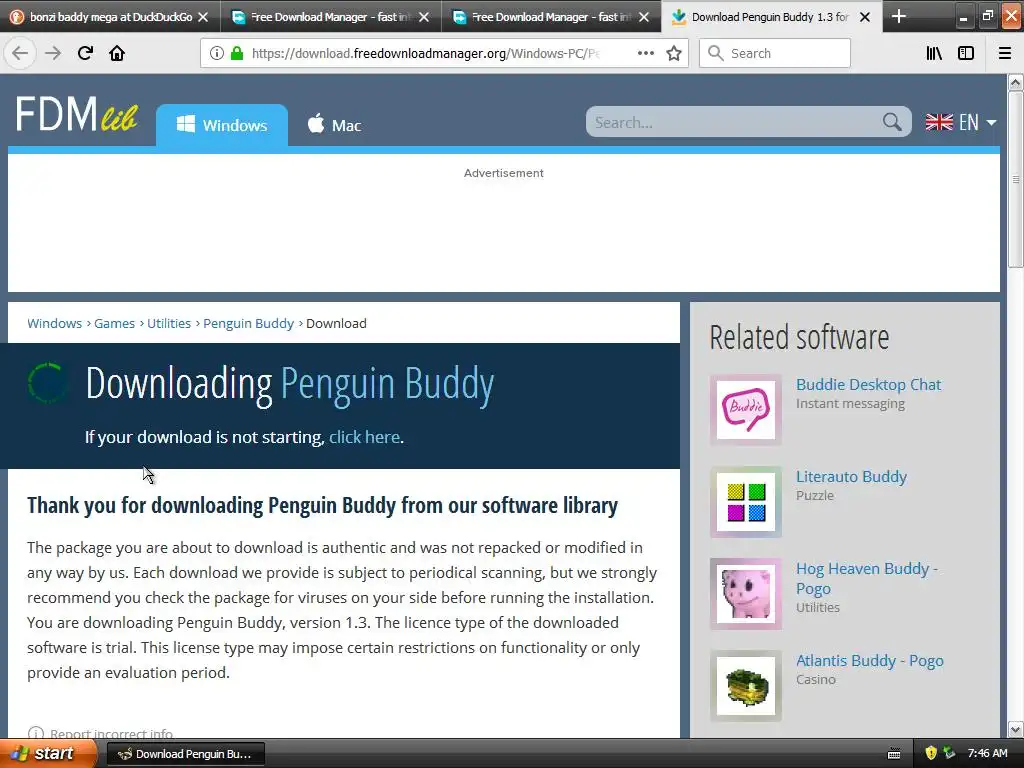Click the Utilities breadcrumb link
This screenshot has width=1024, height=768.
coord(168,323)
